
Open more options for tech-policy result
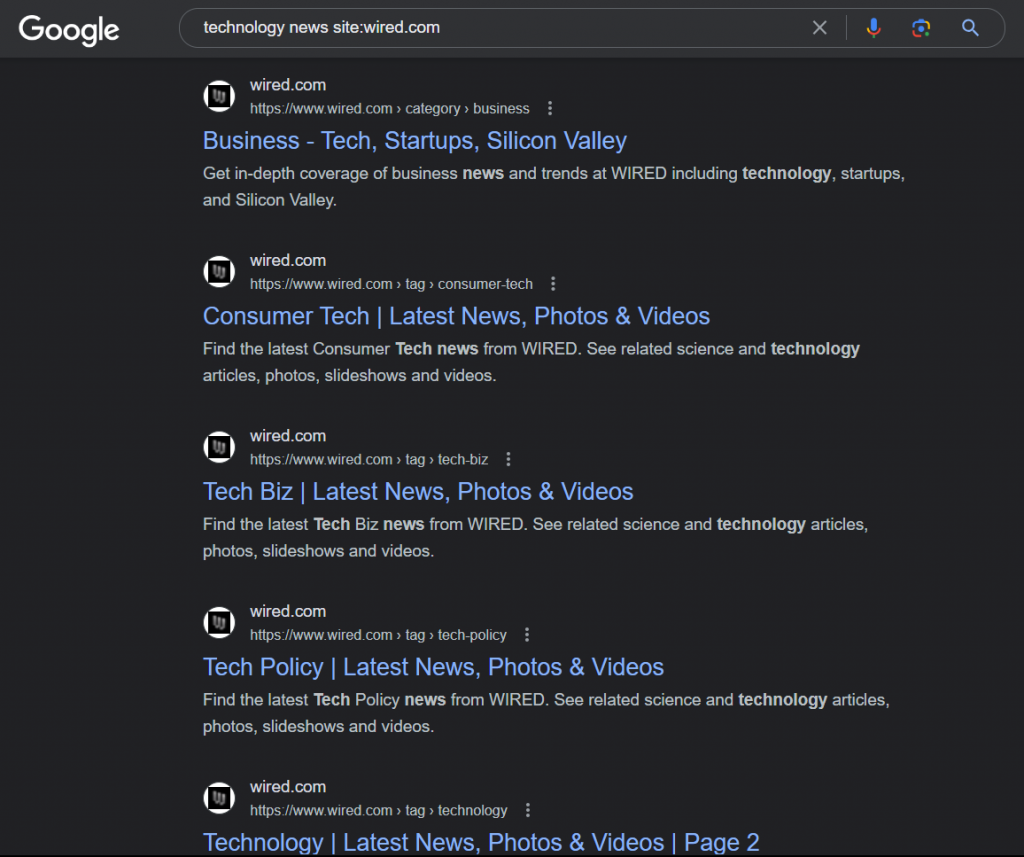(527, 634)
